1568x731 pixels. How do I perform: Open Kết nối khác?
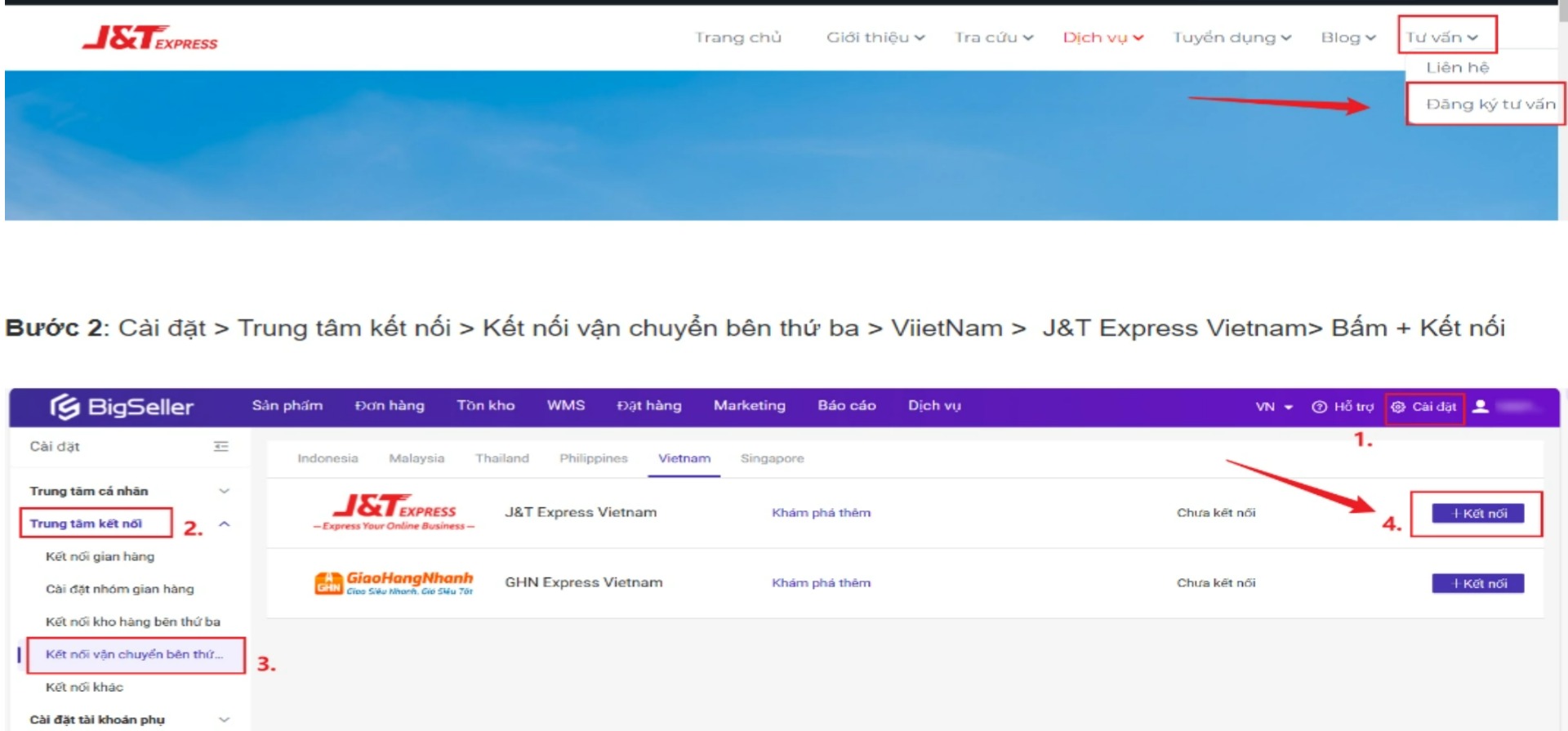tap(84, 687)
